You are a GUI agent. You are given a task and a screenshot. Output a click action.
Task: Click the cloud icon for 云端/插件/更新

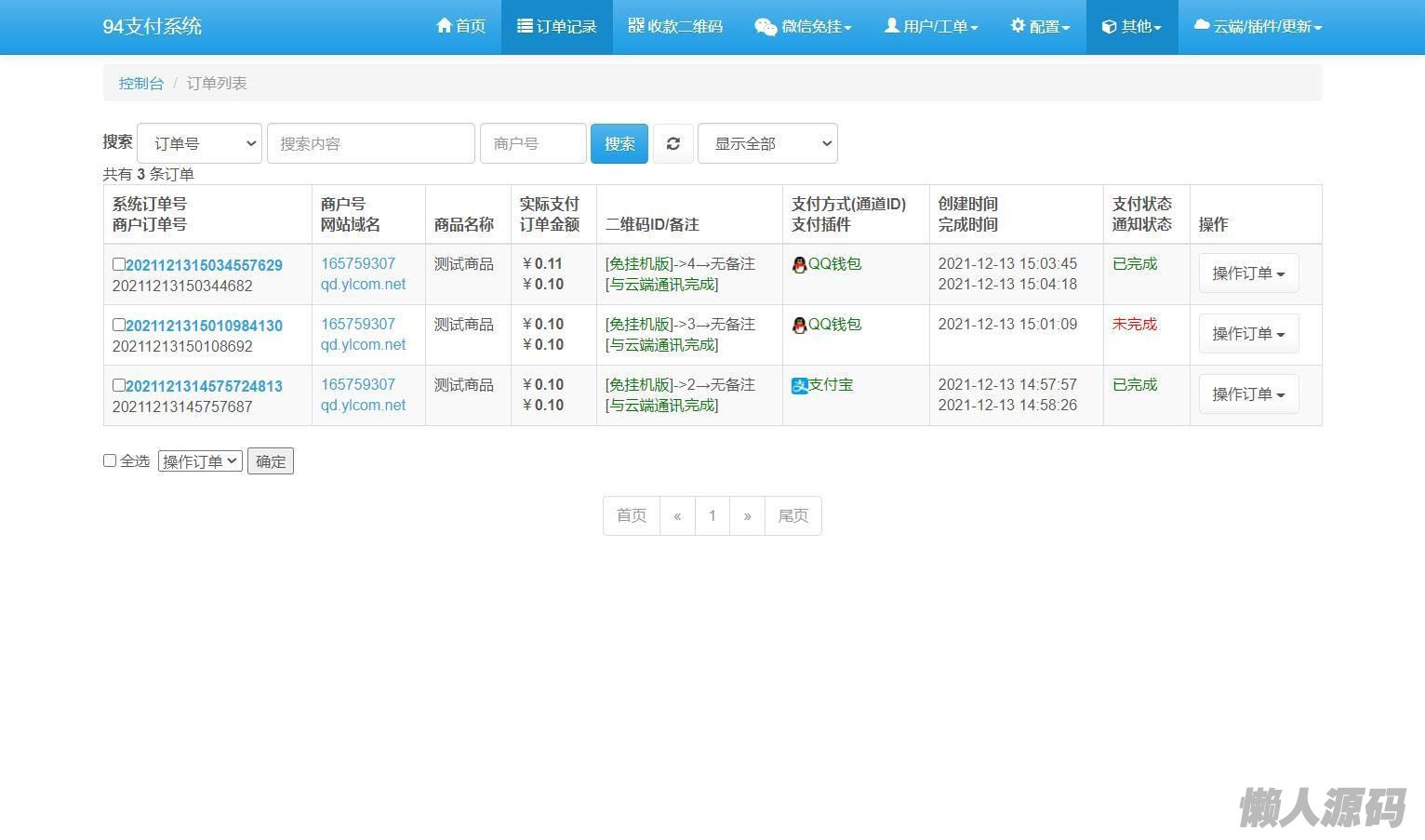tap(1202, 26)
